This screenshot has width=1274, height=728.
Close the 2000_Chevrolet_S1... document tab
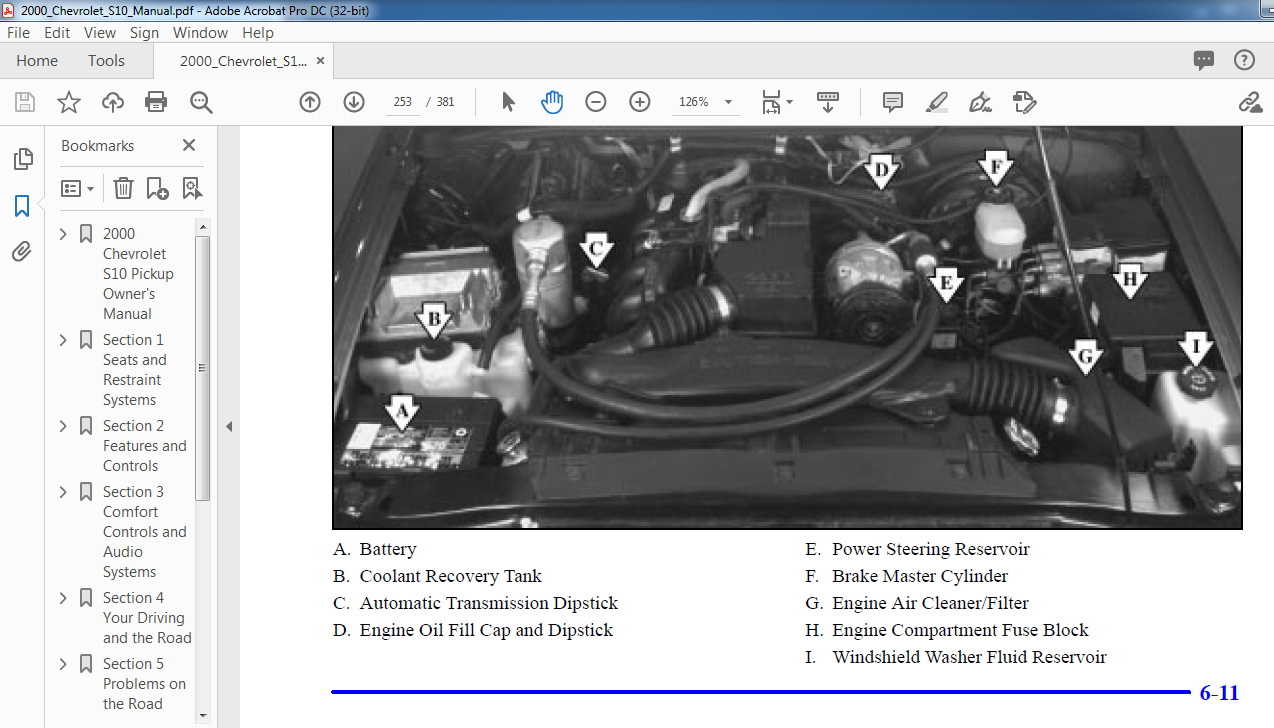point(320,61)
